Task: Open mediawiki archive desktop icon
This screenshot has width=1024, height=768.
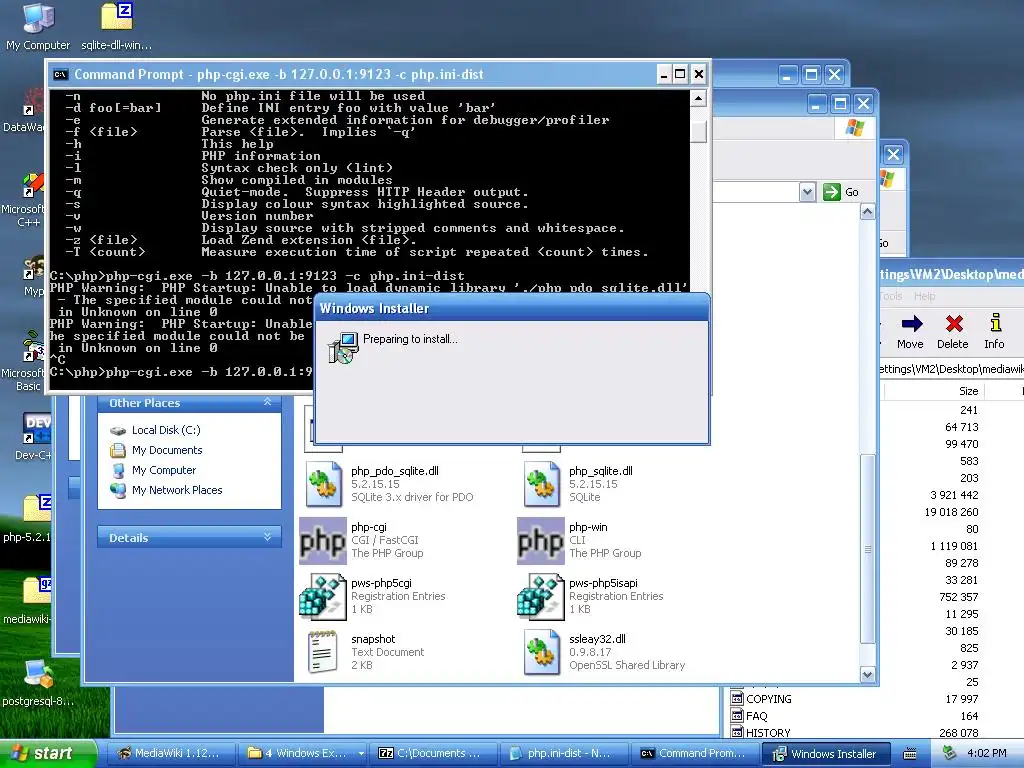Action: point(37,591)
